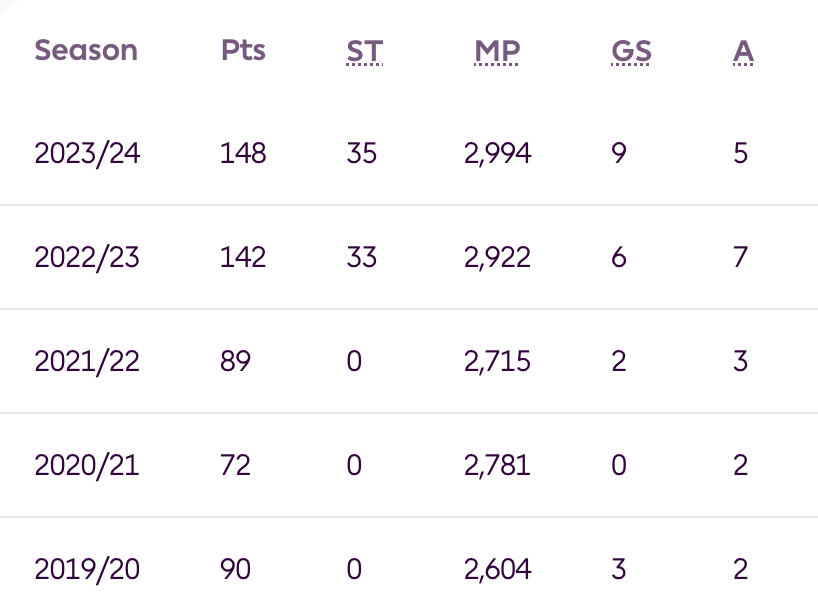Click the 2,715 minutes played value
This screenshot has height=616, width=818.
(498, 361)
